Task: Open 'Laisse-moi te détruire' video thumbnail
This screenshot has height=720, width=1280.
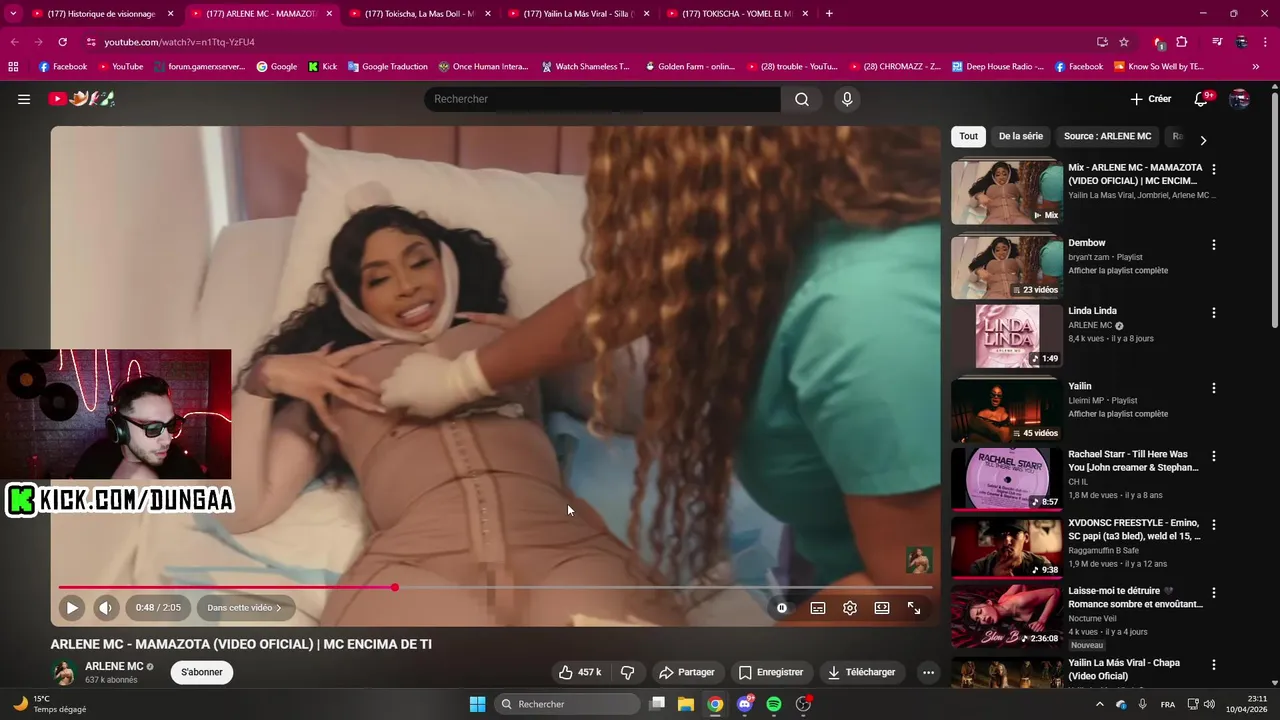Action: click(x=1007, y=617)
